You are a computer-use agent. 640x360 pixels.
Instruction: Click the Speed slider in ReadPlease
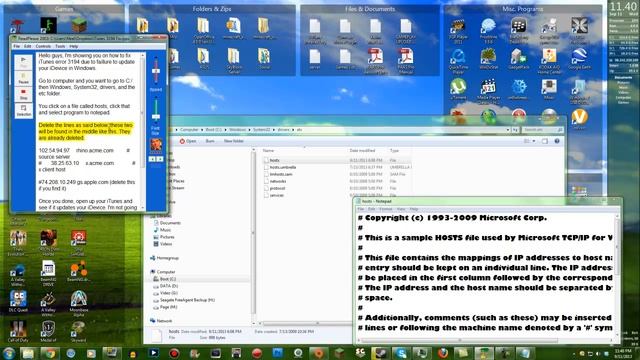click(156, 71)
